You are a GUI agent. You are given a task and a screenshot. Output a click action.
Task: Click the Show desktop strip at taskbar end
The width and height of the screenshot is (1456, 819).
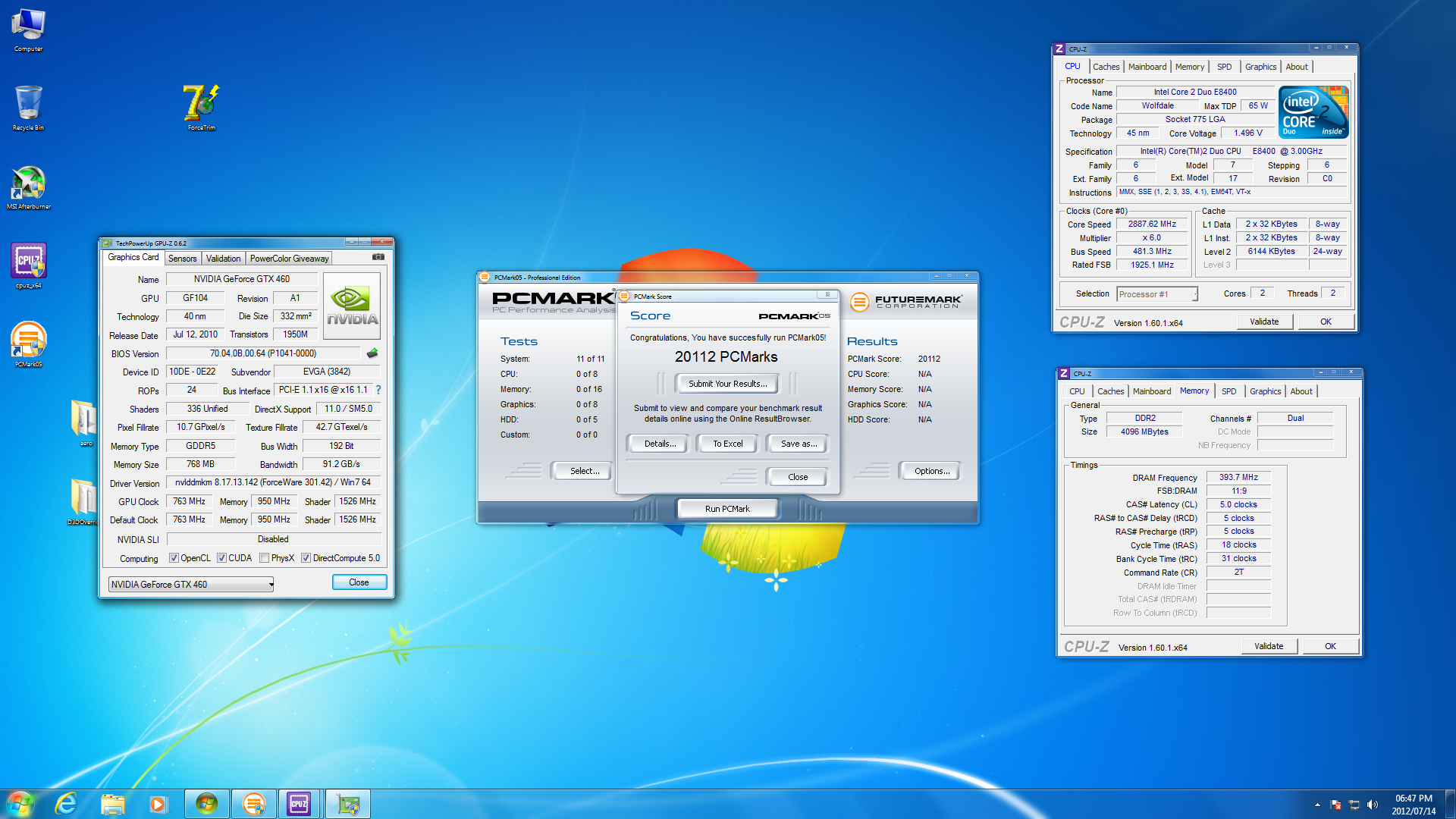click(x=1450, y=804)
